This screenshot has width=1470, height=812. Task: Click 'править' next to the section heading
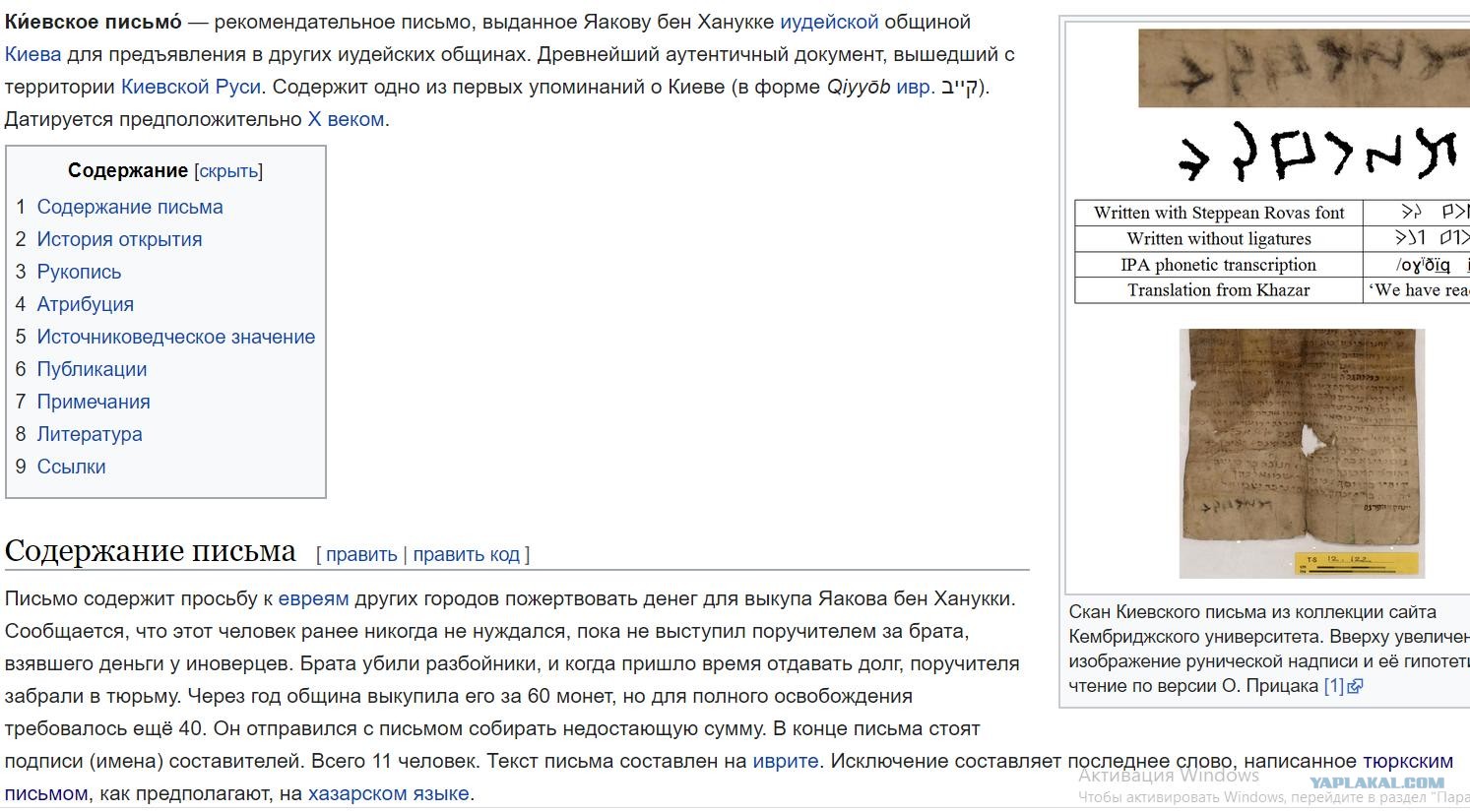pyautogui.click(x=361, y=554)
